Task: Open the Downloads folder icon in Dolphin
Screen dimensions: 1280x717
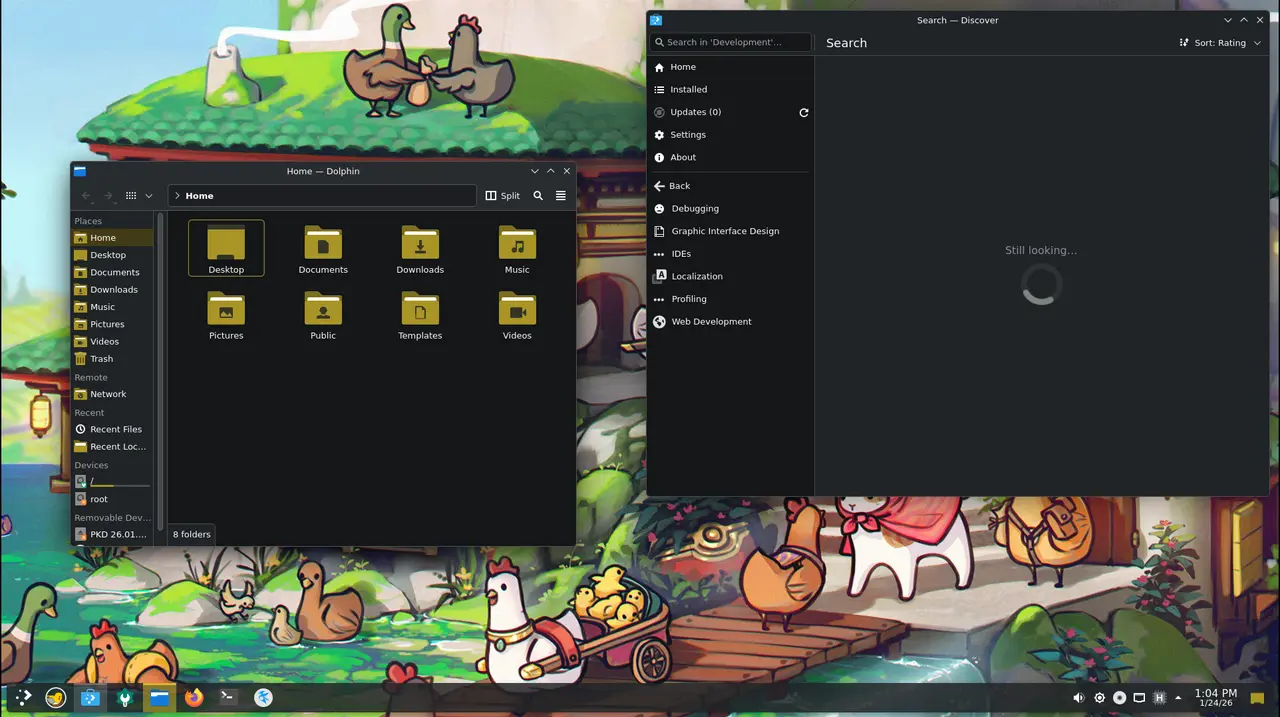Action: click(420, 249)
